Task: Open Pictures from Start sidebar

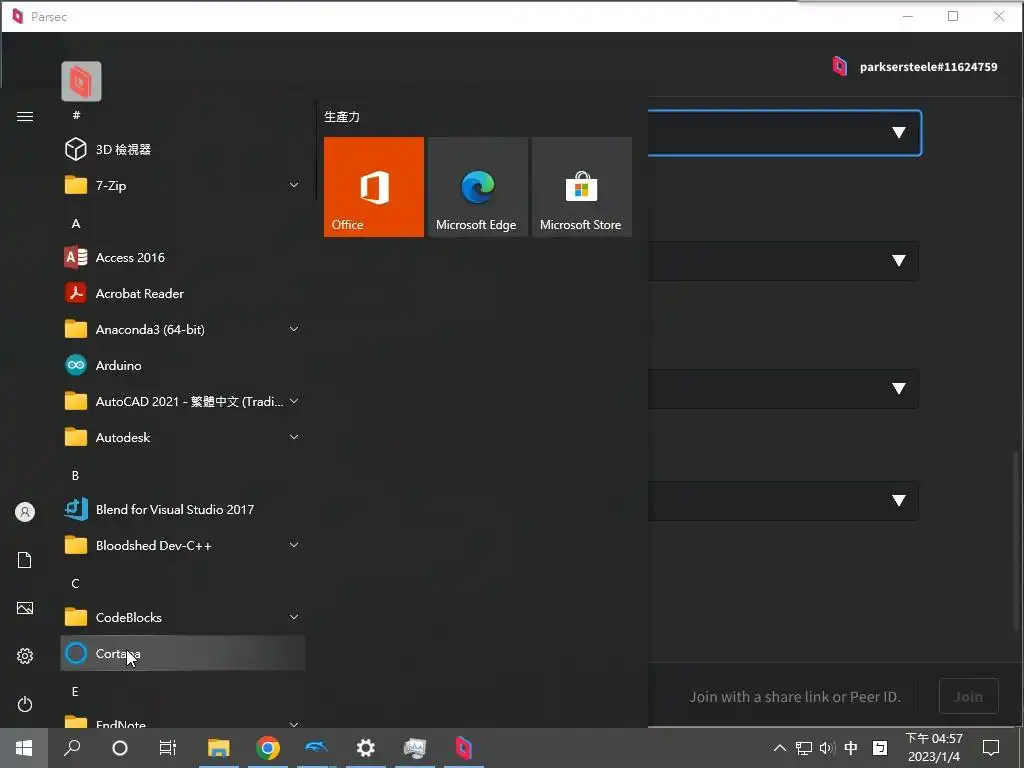Action: click(x=25, y=608)
